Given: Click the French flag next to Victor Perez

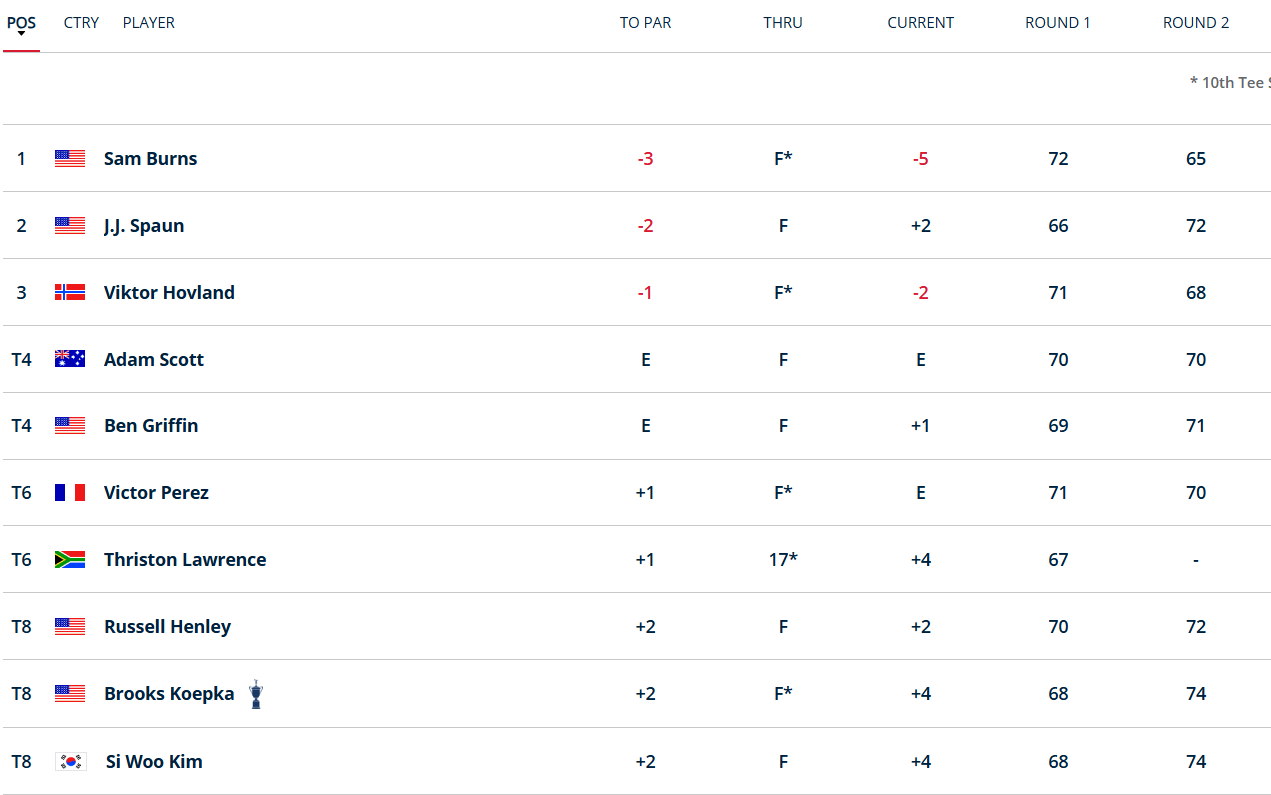Looking at the screenshot, I should click(x=69, y=492).
